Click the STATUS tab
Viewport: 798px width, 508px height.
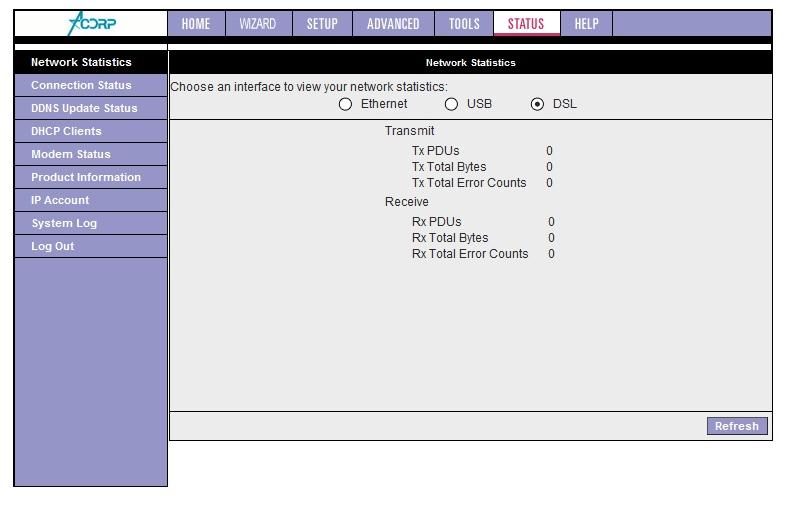[526, 23]
